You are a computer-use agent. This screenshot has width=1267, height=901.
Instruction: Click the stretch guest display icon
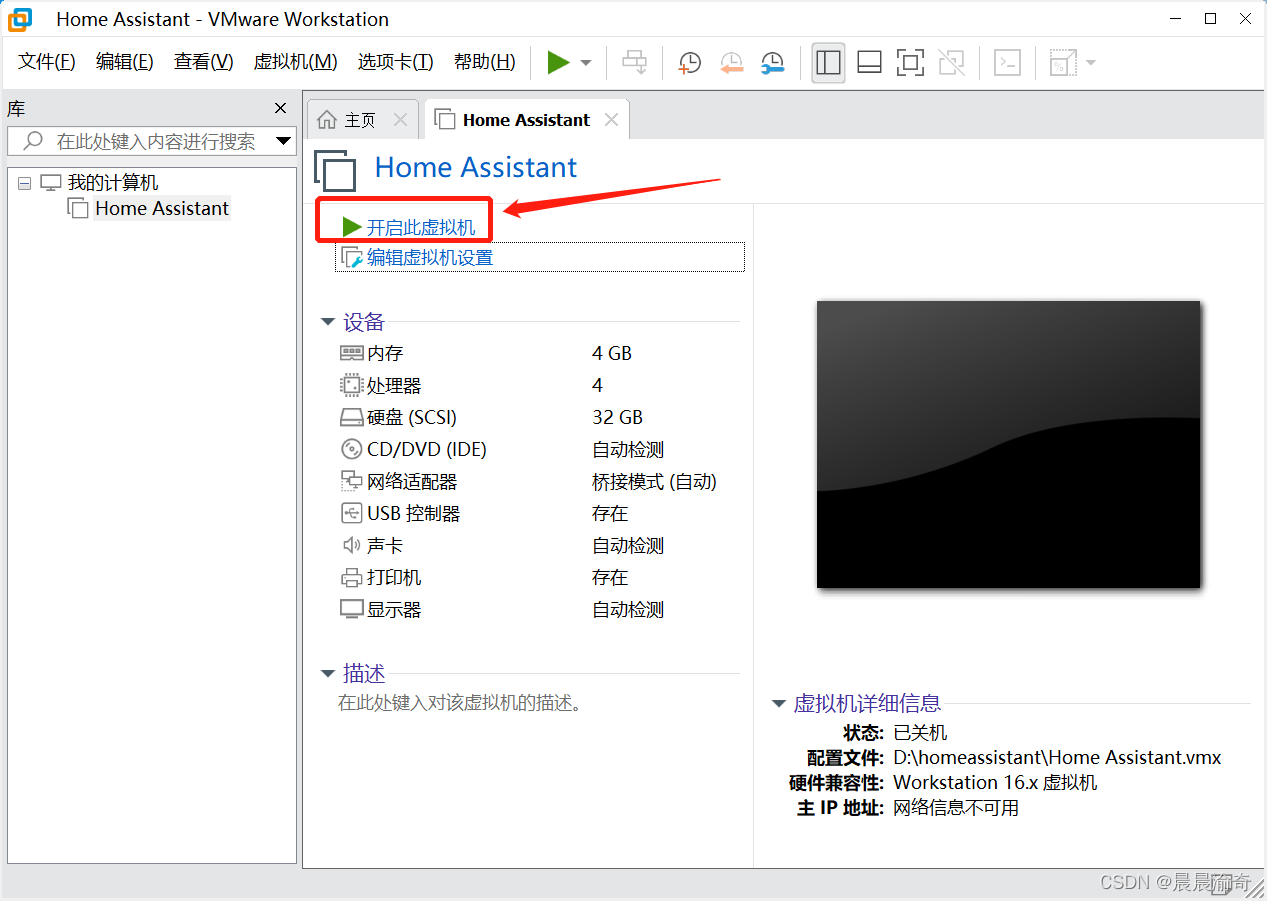point(1062,62)
